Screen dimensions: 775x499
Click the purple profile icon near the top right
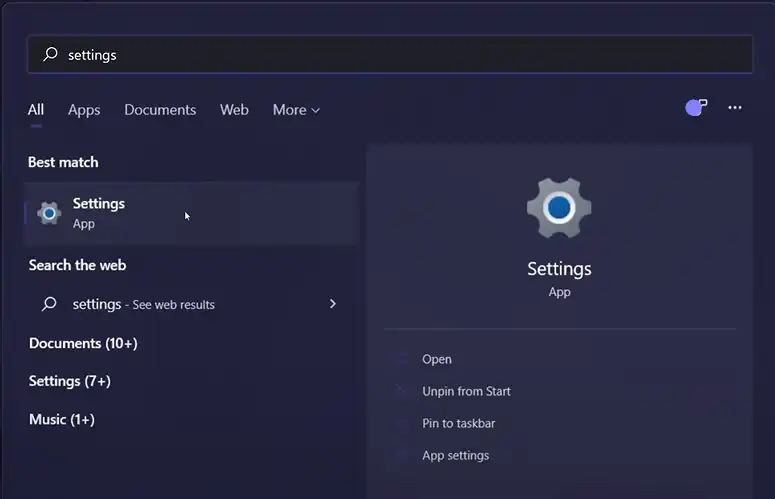696,108
